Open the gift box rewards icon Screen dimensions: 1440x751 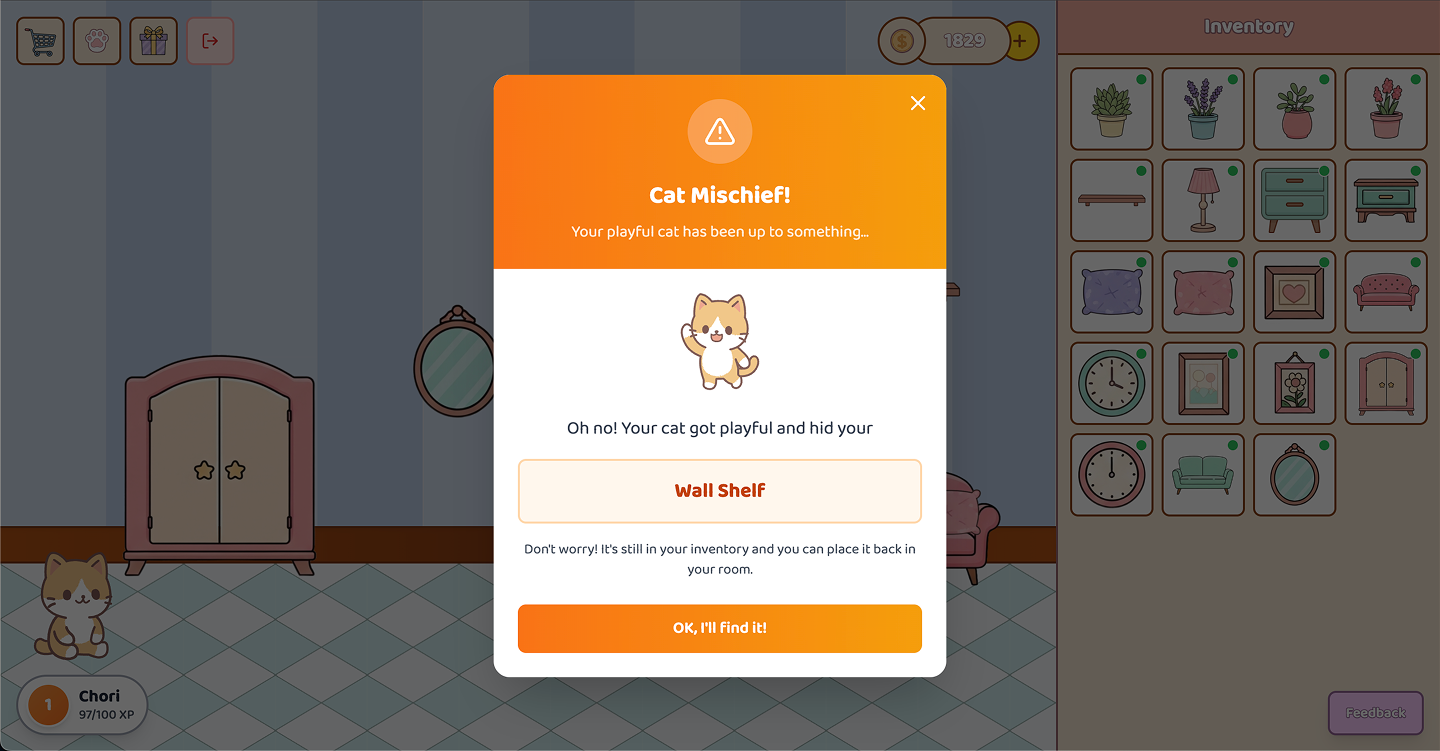pyautogui.click(x=153, y=41)
